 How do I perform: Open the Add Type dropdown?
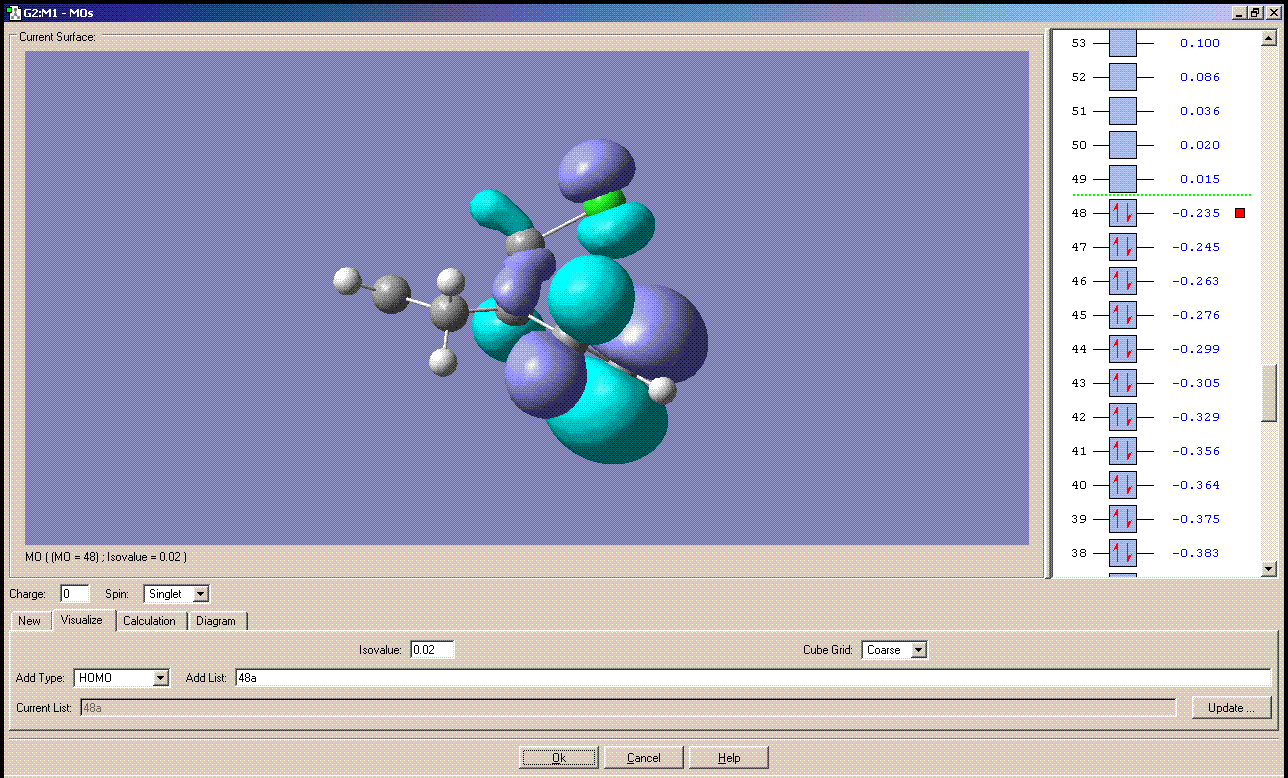[x=160, y=678]
